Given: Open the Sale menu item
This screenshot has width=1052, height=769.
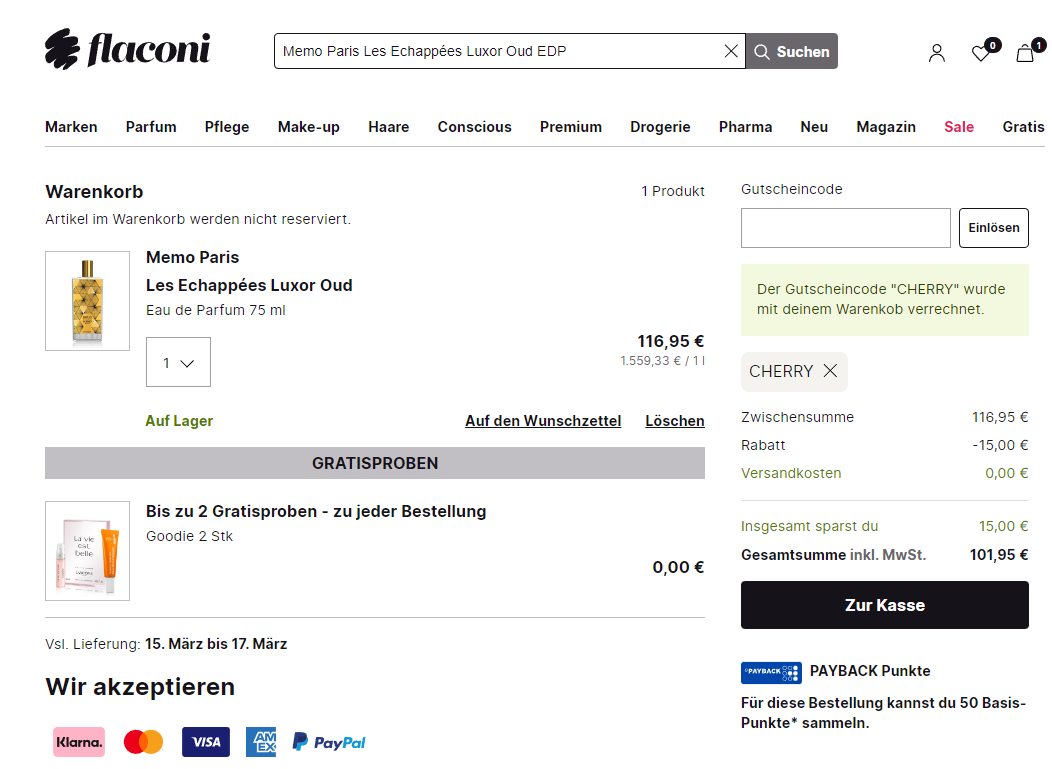Looking at the screenshot, I should coord(958,127).
